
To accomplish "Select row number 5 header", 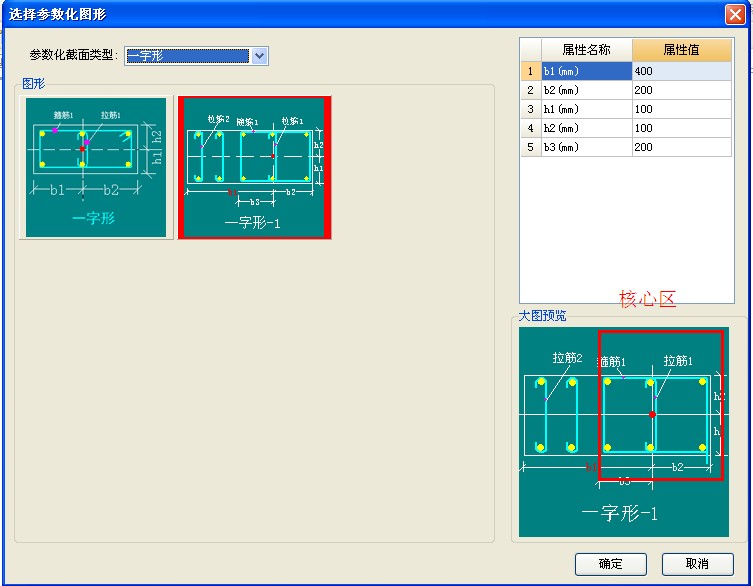I will (x=530, y=147).
